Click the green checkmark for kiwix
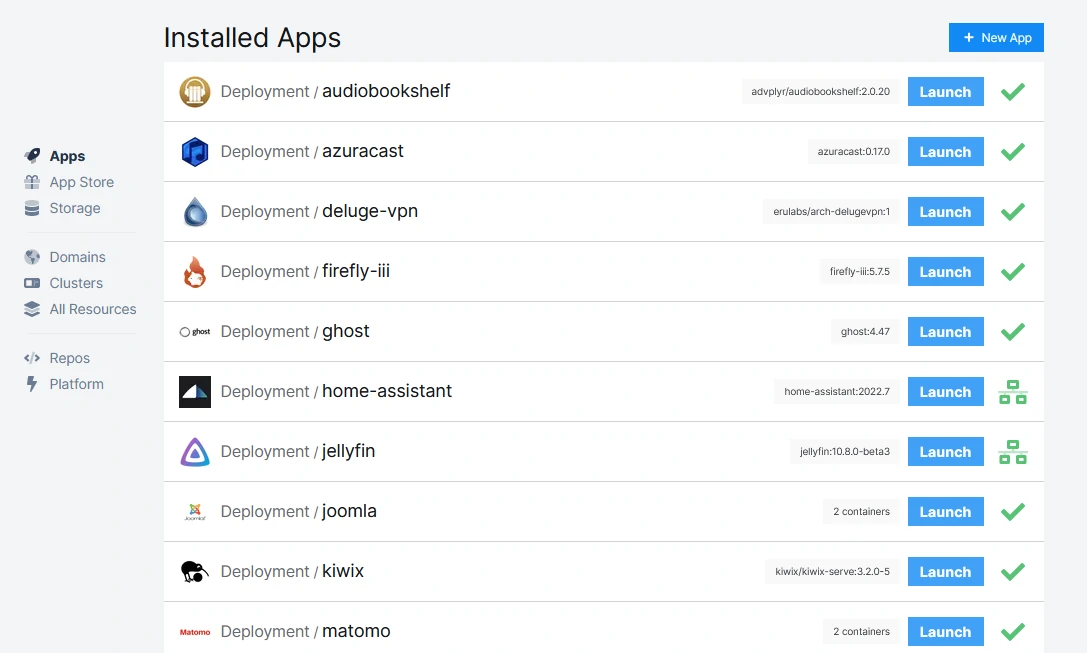1087x653 pixels. tap(1013, 572)
